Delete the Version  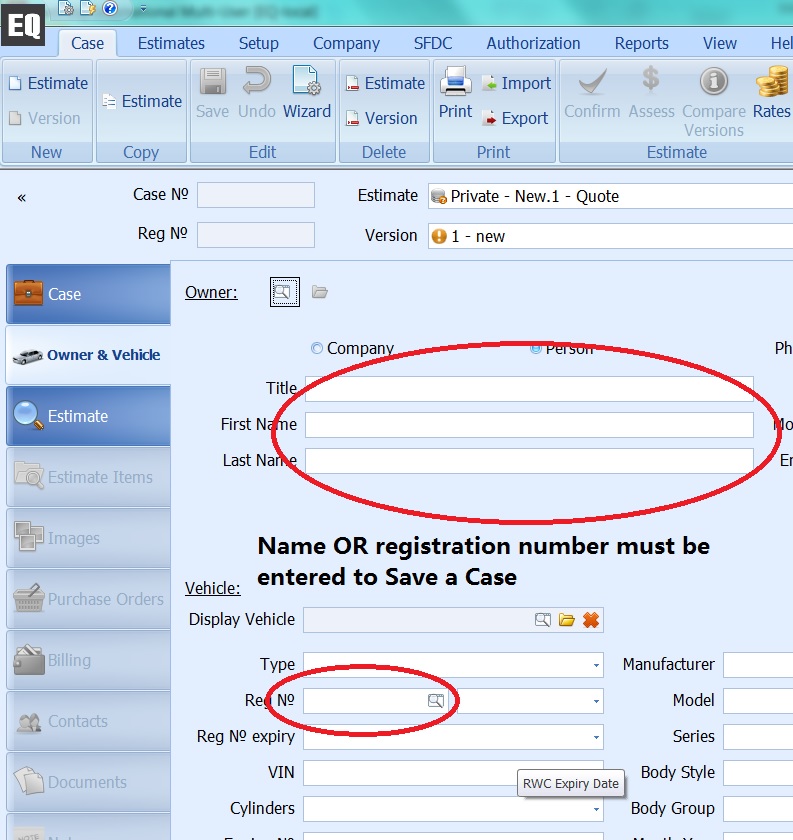click(381, 118)
